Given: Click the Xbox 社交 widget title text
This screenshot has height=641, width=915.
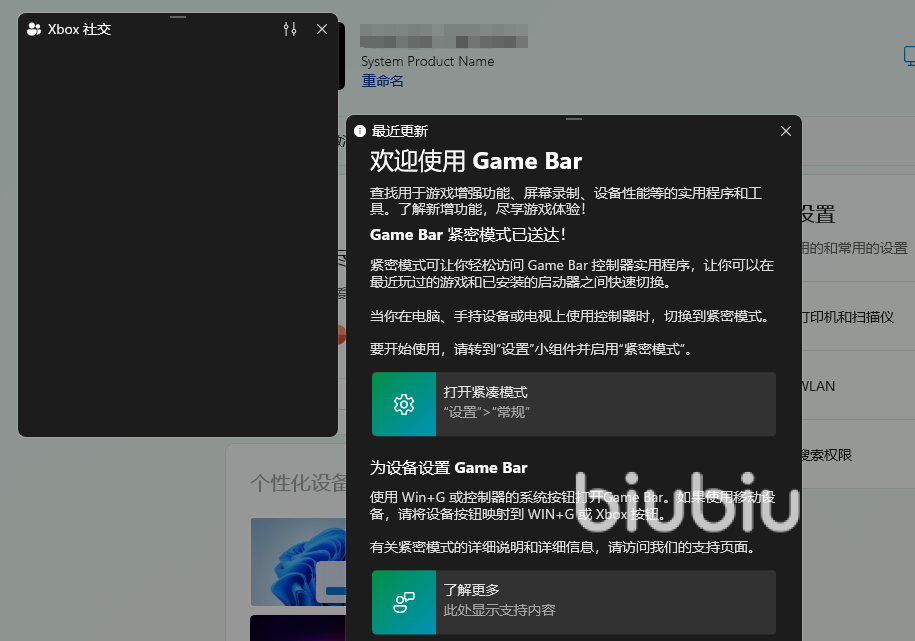Looking at the screenshot, I should coord(79,29).
